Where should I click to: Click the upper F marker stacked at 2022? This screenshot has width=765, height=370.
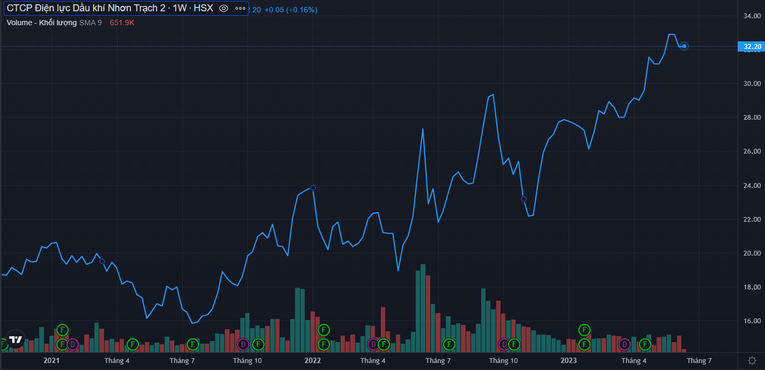pyautogui.click(x=323, y=330)
